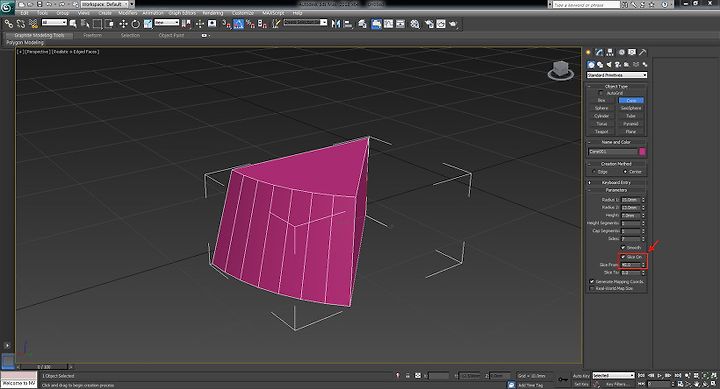Collapse the Parameters rollout
The image size is (720, 389).
click(x=616, y=190)
